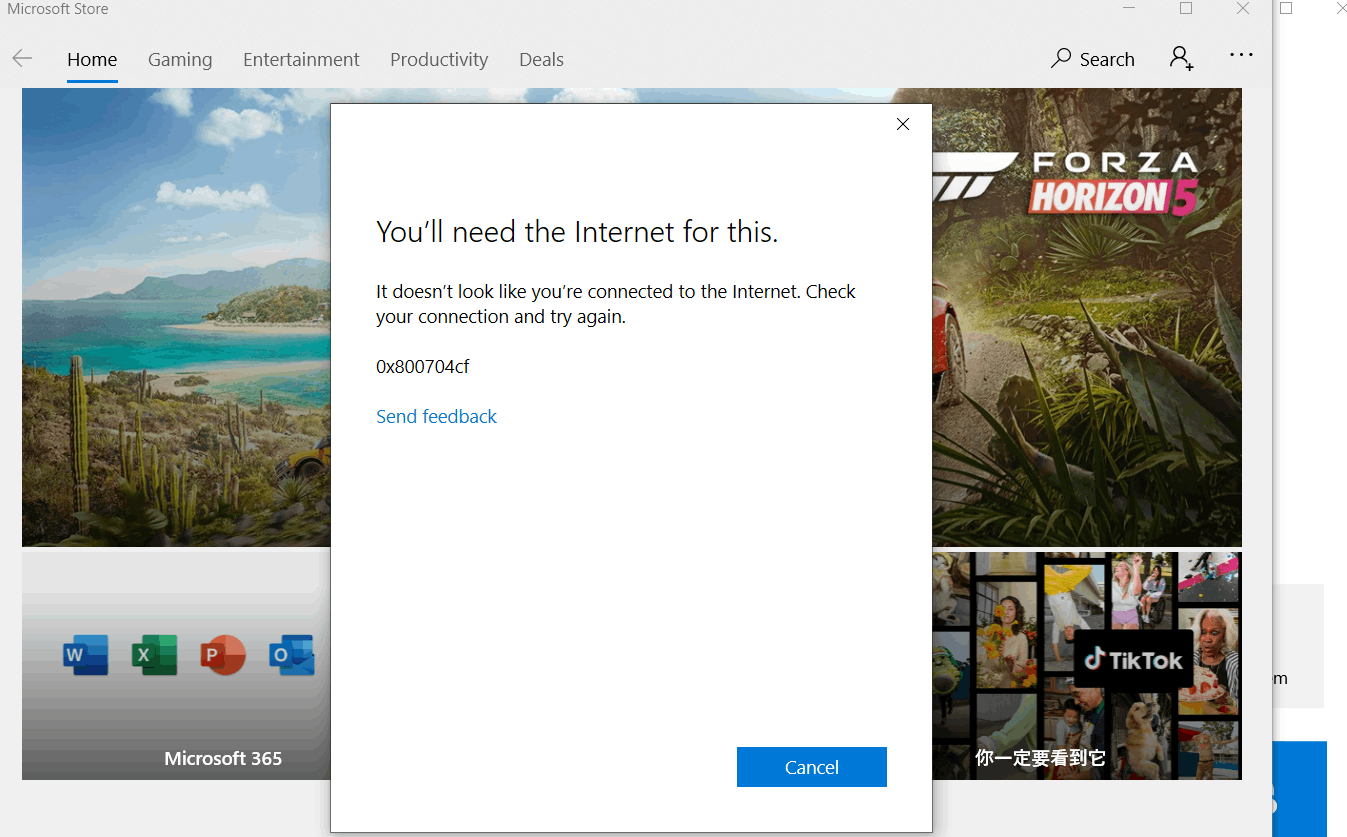
Task: Maximize the Microsoft Store window
Action: (x=1186, y=9)
